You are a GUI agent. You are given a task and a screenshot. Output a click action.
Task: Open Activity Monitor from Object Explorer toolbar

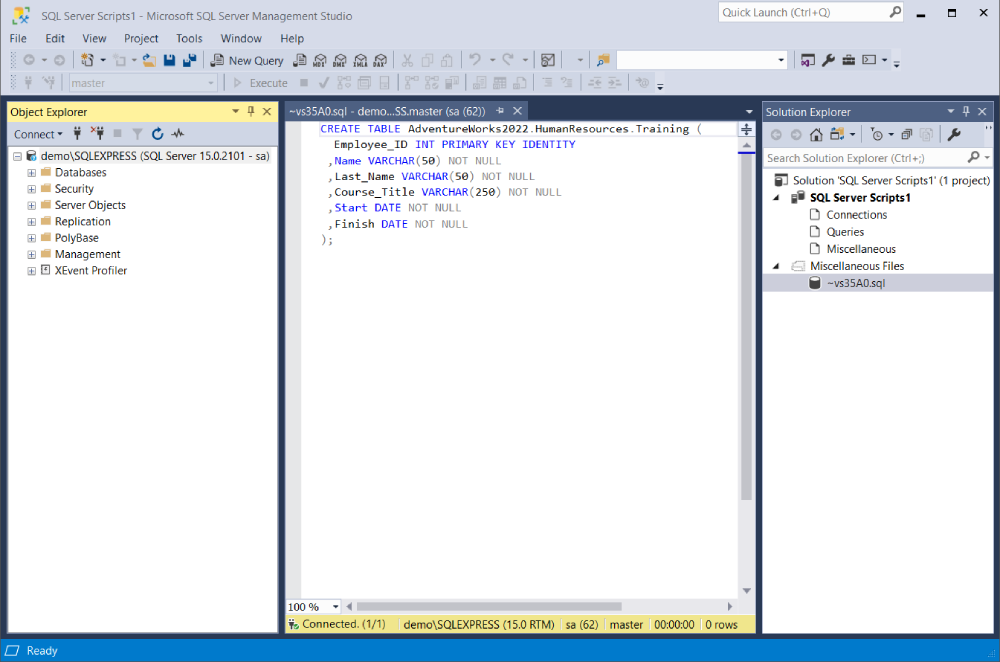177,133
